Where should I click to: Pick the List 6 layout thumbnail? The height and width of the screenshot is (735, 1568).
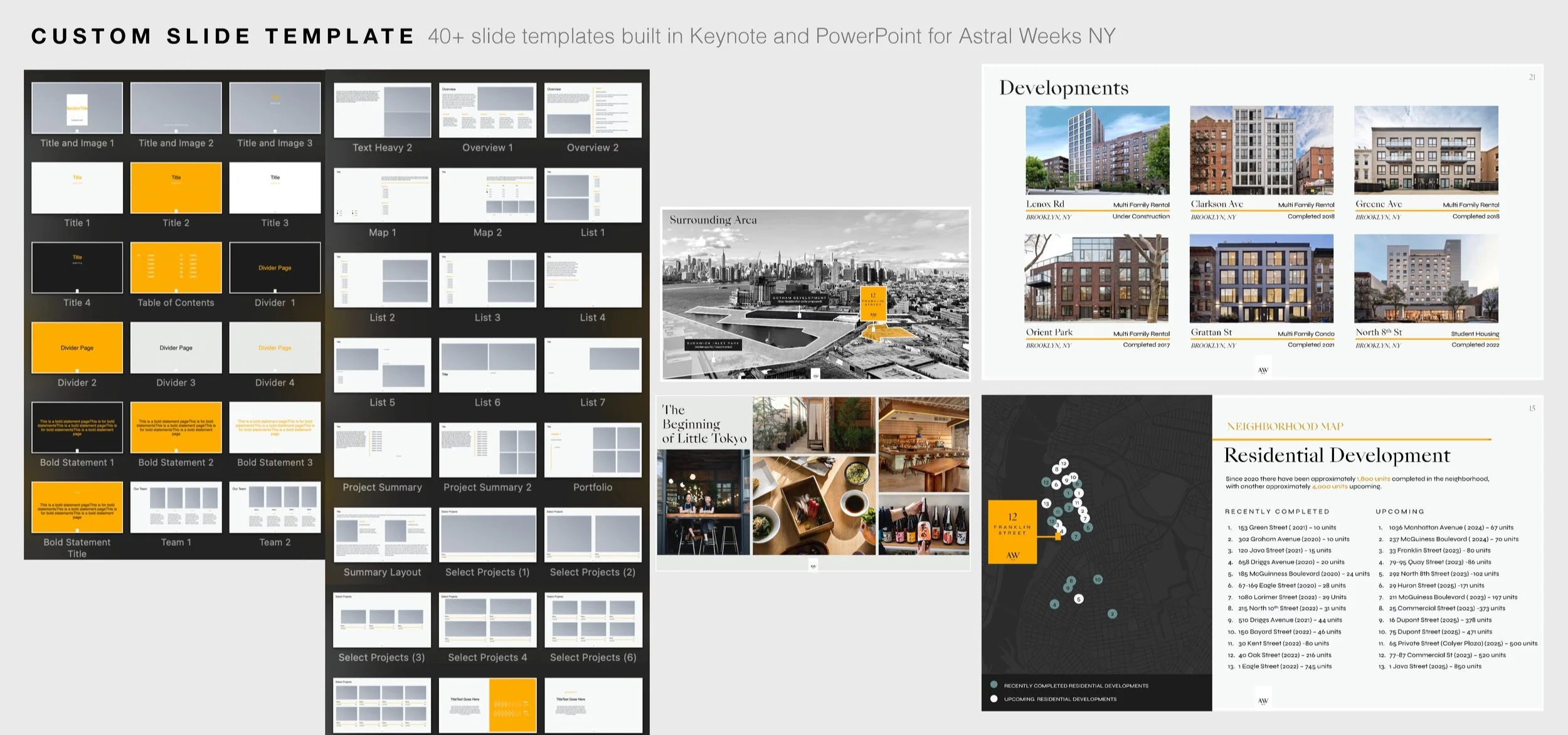coord(487,365)
